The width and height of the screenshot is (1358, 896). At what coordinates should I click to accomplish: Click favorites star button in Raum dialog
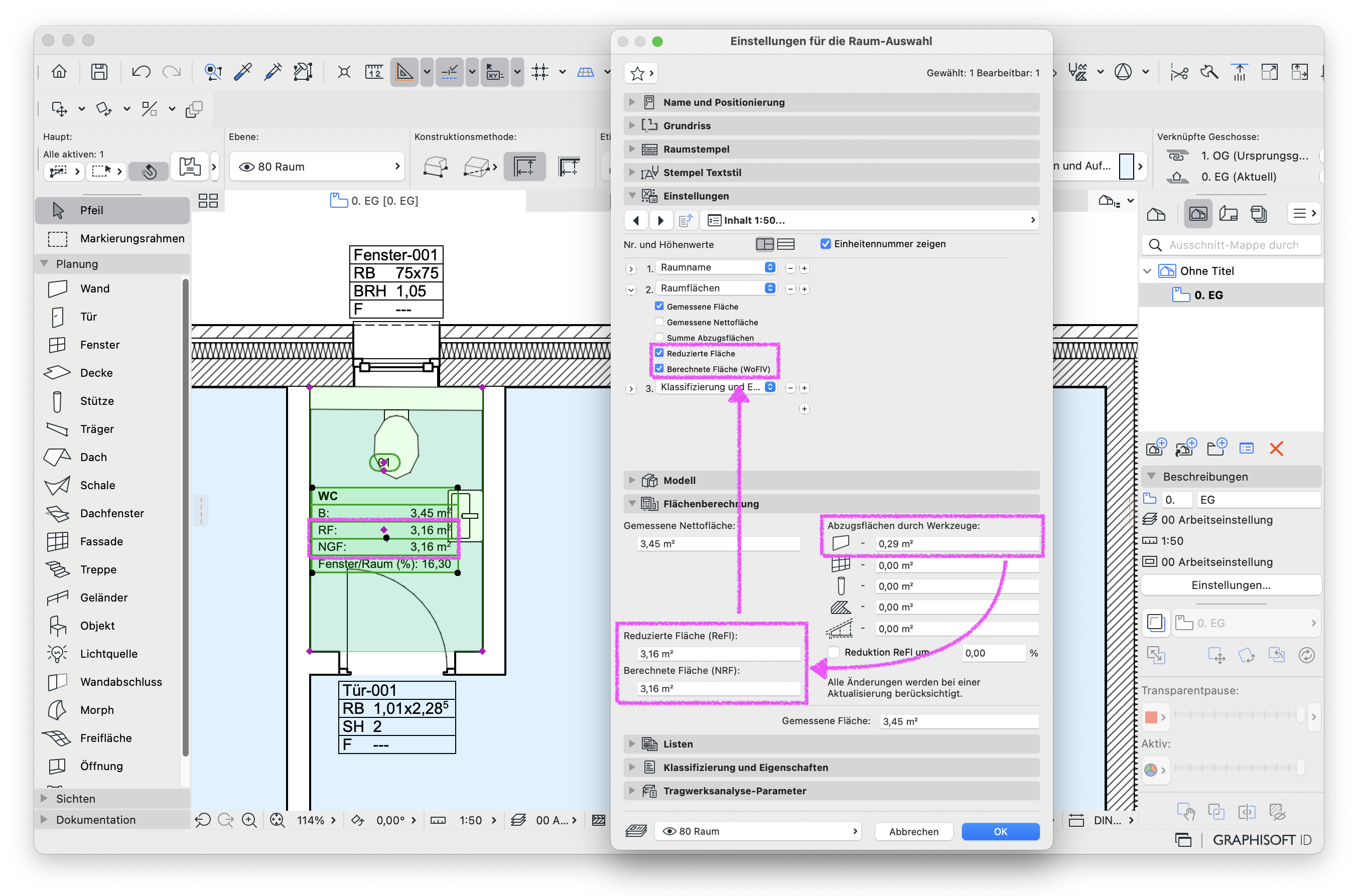[641, 73]
